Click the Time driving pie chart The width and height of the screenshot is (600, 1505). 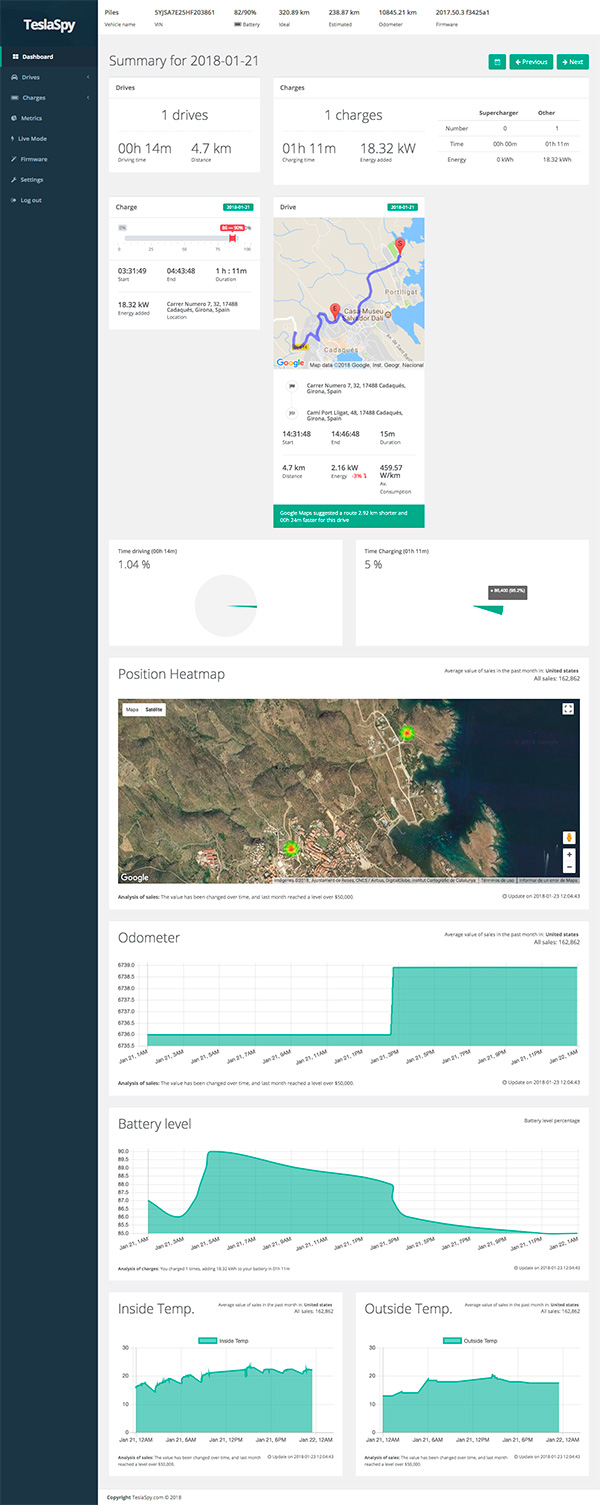point(225,606)
